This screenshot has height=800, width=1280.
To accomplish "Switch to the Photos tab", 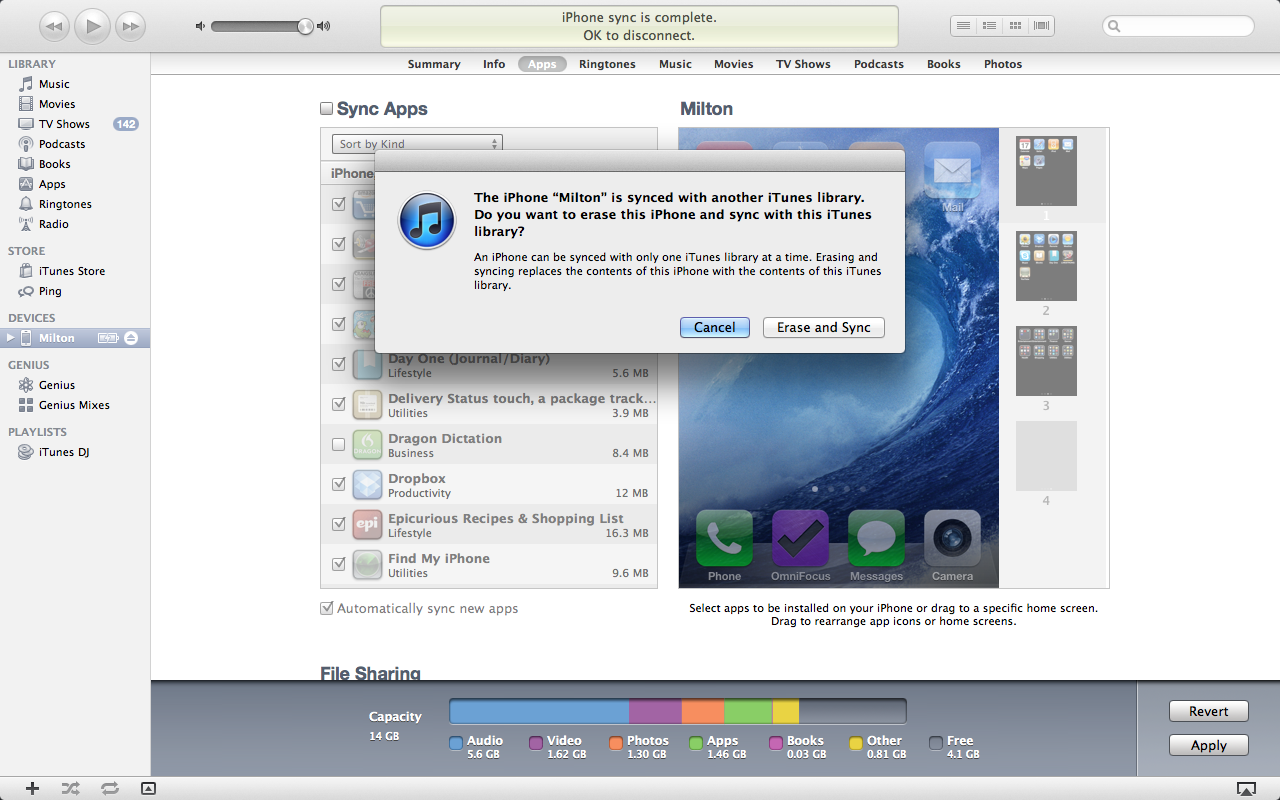I will click(1003, 64).
